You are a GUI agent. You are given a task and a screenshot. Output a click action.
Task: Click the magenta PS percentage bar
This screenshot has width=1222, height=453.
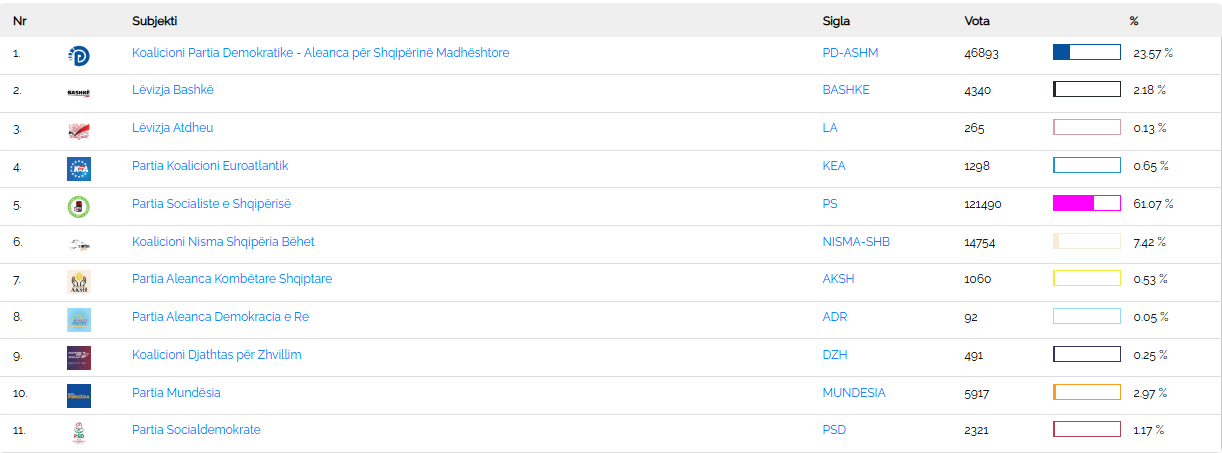(x=1086, y=204)
